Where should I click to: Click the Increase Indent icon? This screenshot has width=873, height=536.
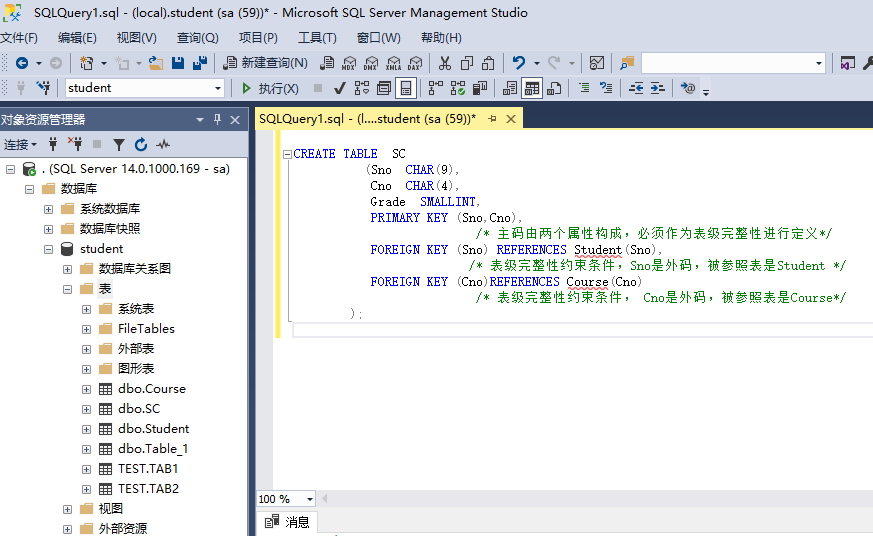658,88
